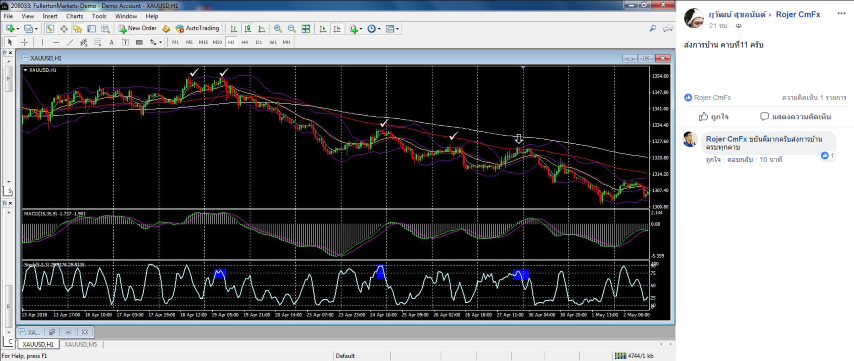Click the tile windows icon
The width and height of the screenshot is (854, 361).
tap(306, 28)
